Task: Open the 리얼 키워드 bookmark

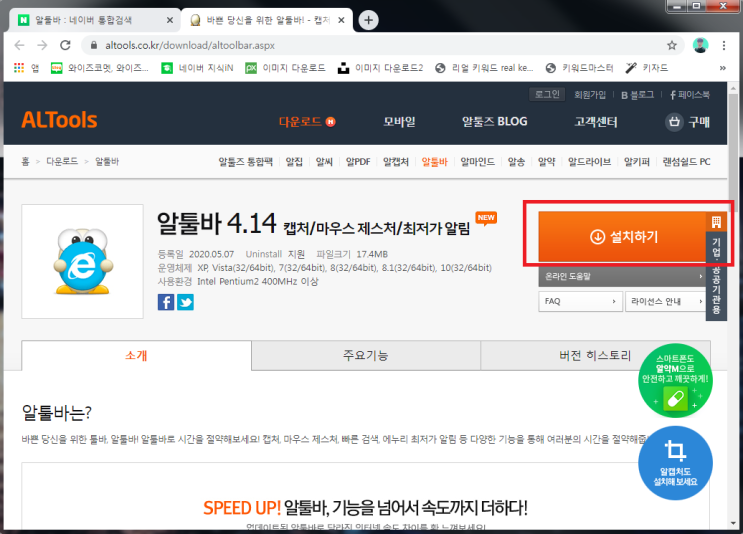Action: [x=484, y=68]
